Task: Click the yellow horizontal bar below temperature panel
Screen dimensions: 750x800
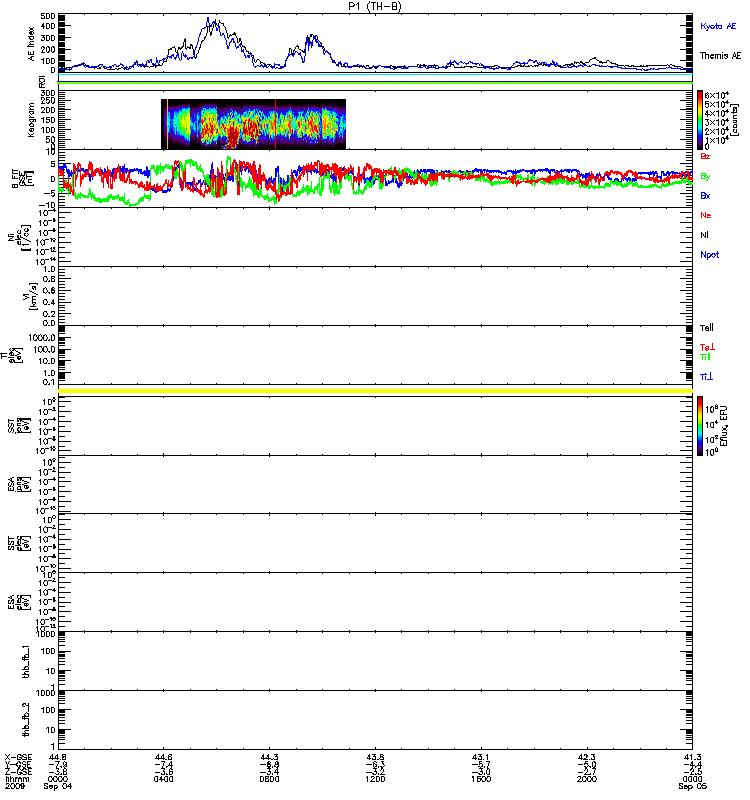Action: [375, 391]
